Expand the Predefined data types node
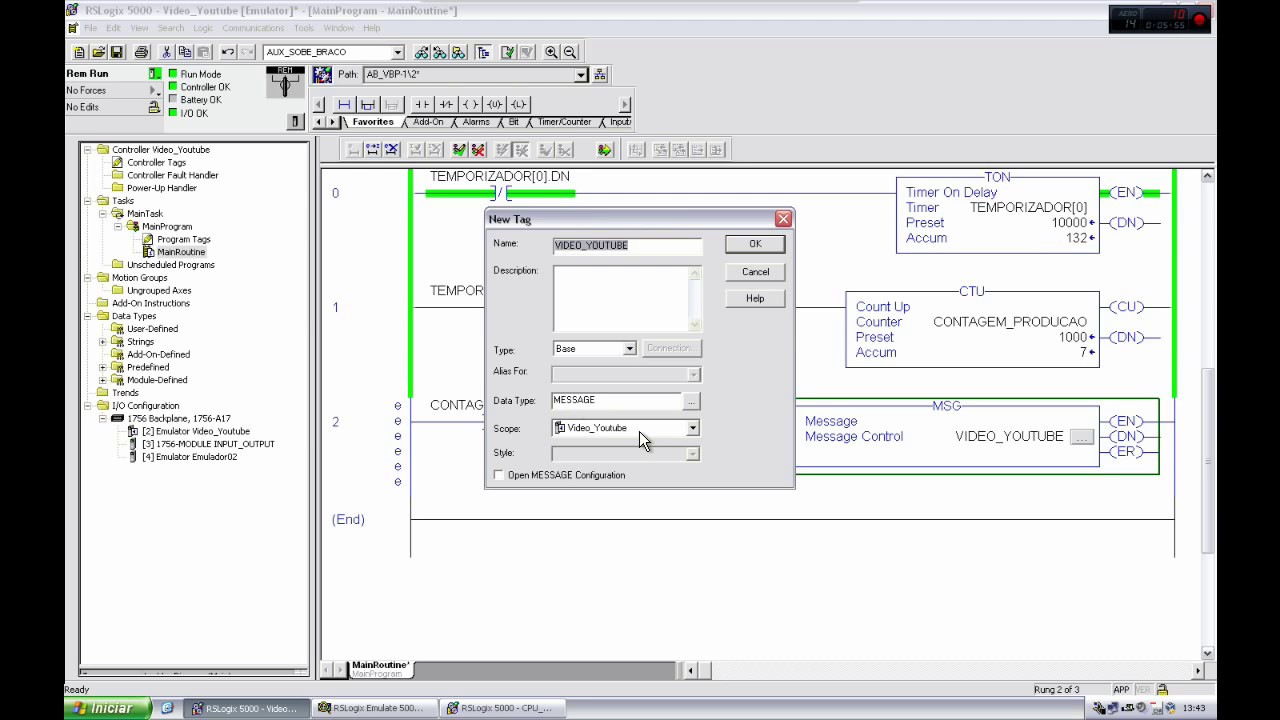 103,367
